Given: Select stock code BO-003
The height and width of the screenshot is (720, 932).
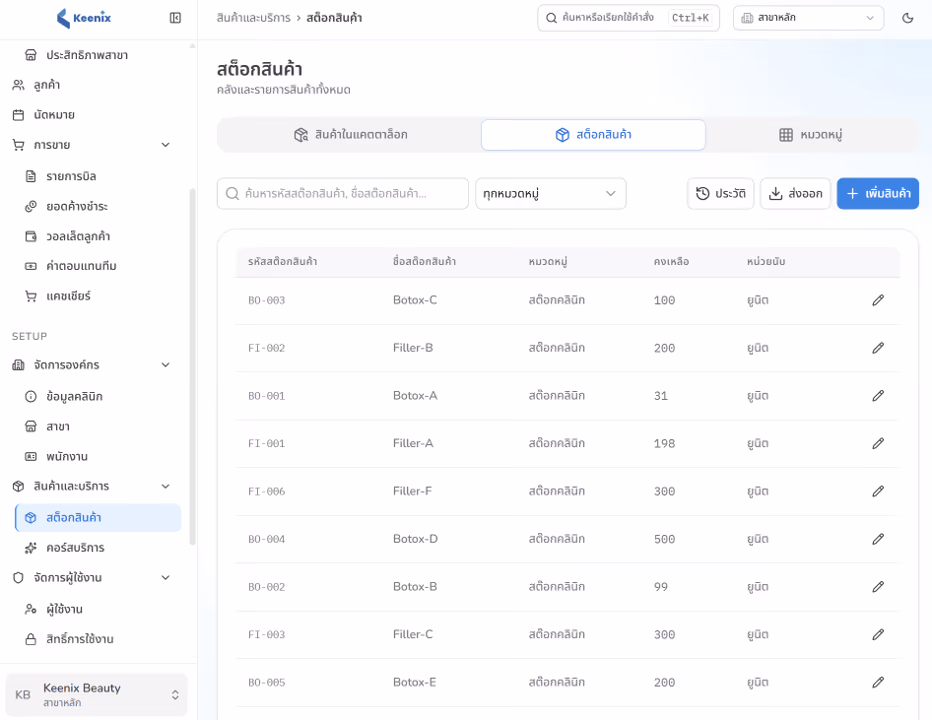Looking at the screenshot, I should 266,300.
